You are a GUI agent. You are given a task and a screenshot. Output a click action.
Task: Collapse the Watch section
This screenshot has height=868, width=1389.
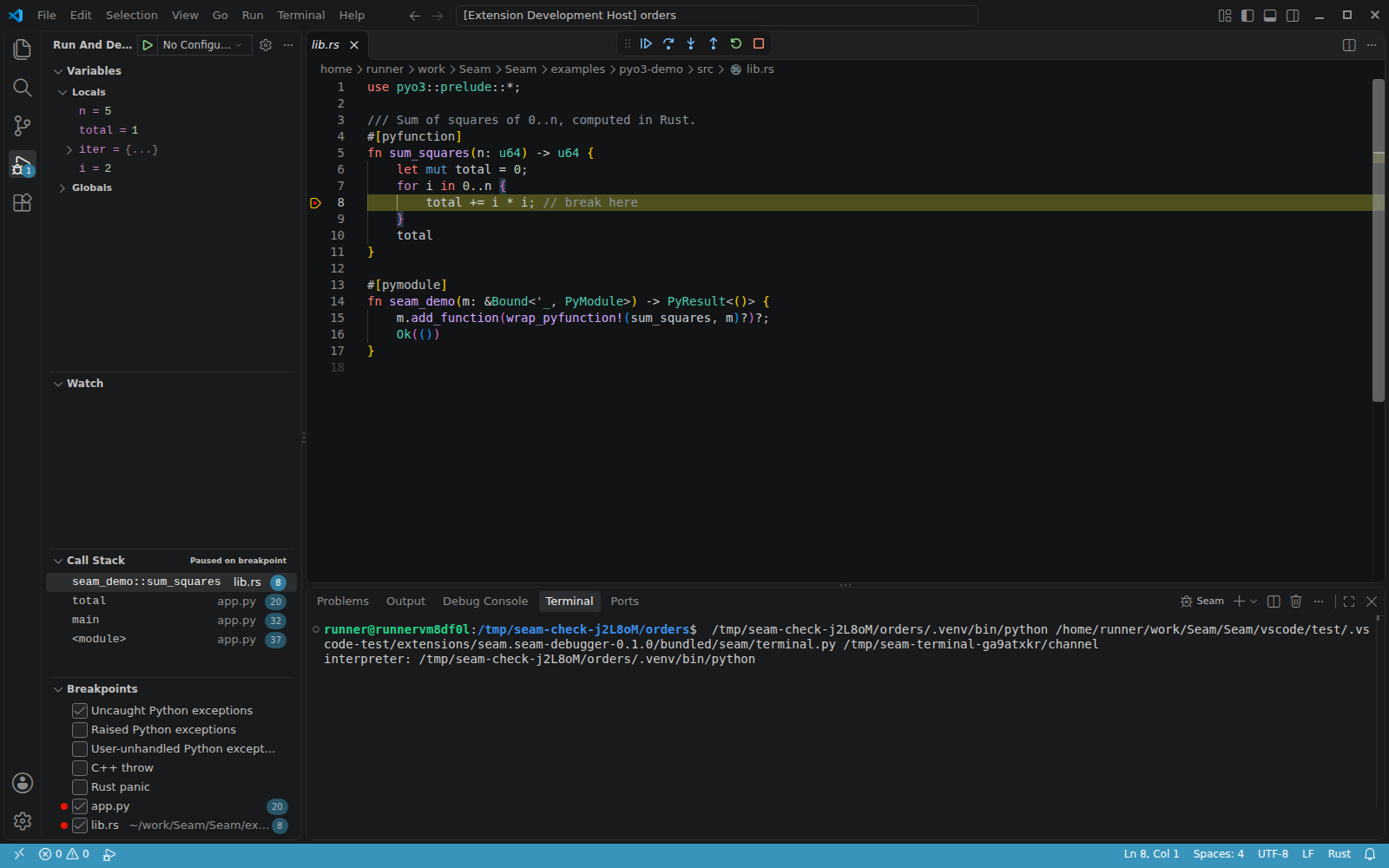pyautogui.click(x=58, y=384)
